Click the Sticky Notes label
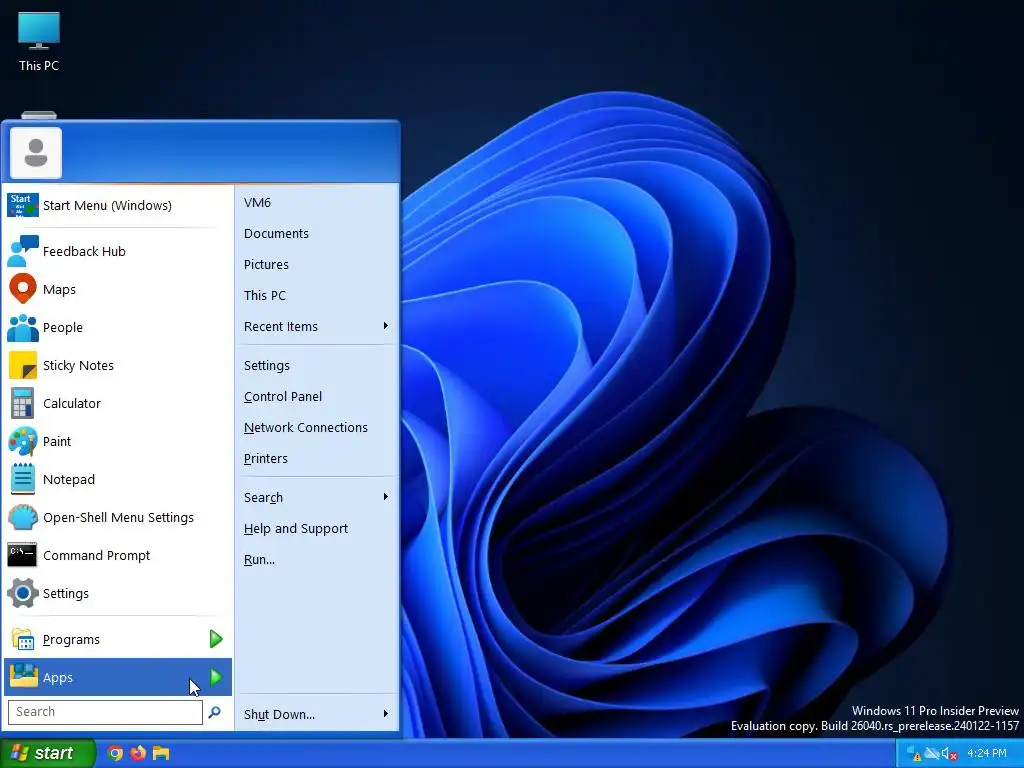1024x768 pixels. tap(78, 365)
